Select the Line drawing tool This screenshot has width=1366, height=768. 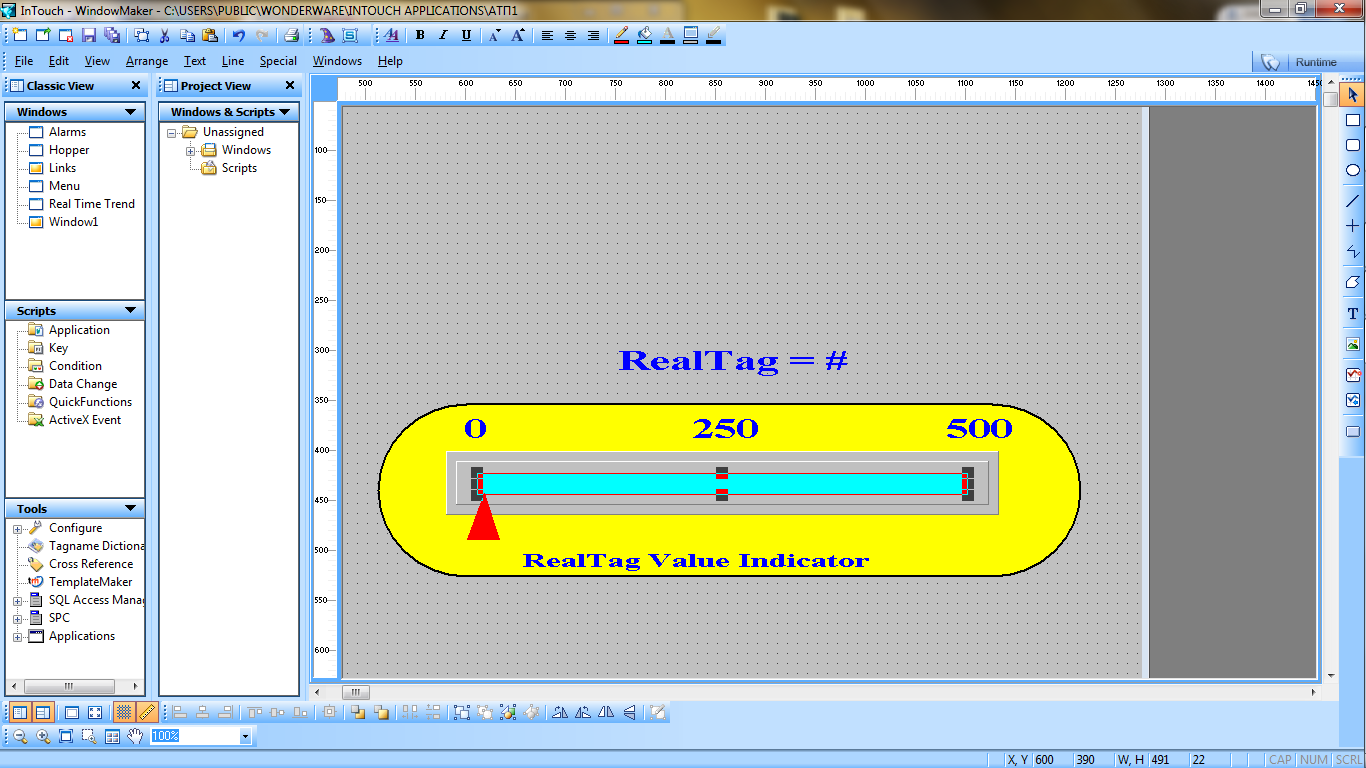pos(1353,201)
